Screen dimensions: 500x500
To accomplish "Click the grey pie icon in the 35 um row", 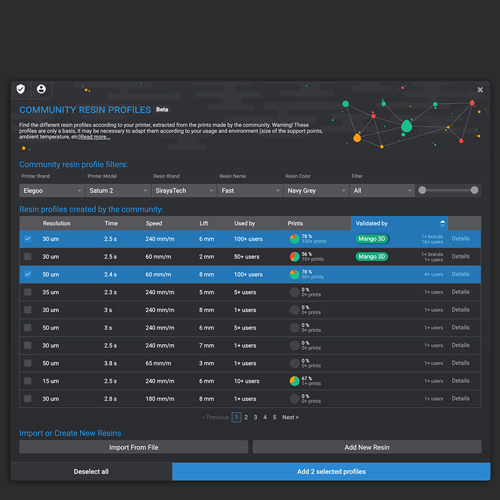I will click(295, 292).
